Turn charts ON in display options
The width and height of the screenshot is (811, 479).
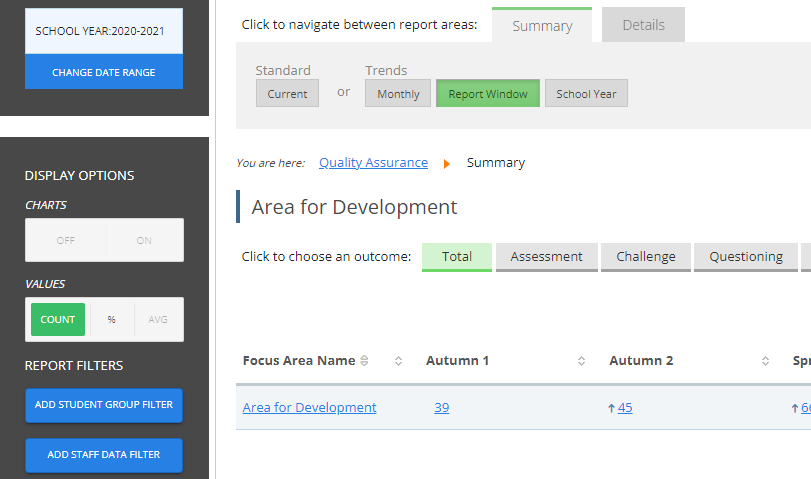point(144,240)
